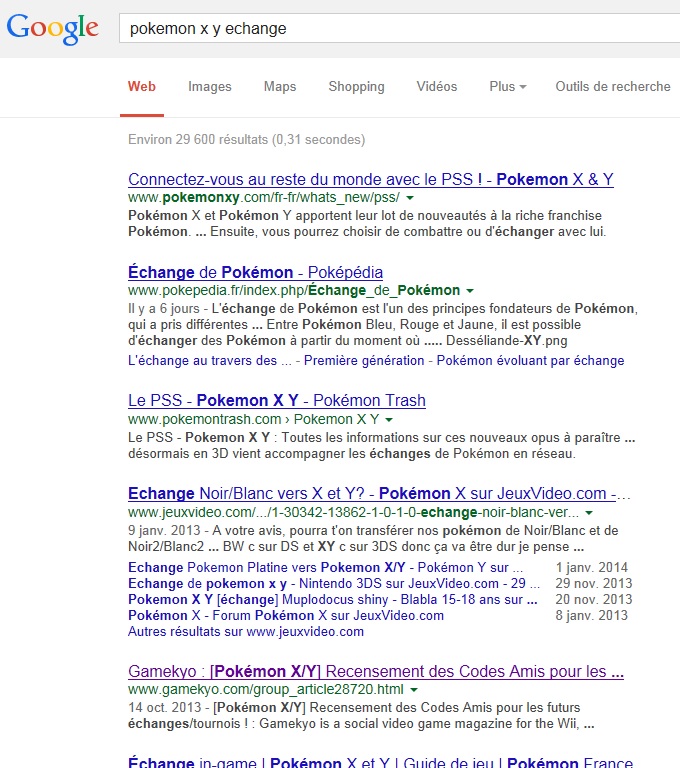Viewport: 680px width, 768px height.
Task: Expand arrow next to gamekyo.com URL
Action: pos(414,690)
